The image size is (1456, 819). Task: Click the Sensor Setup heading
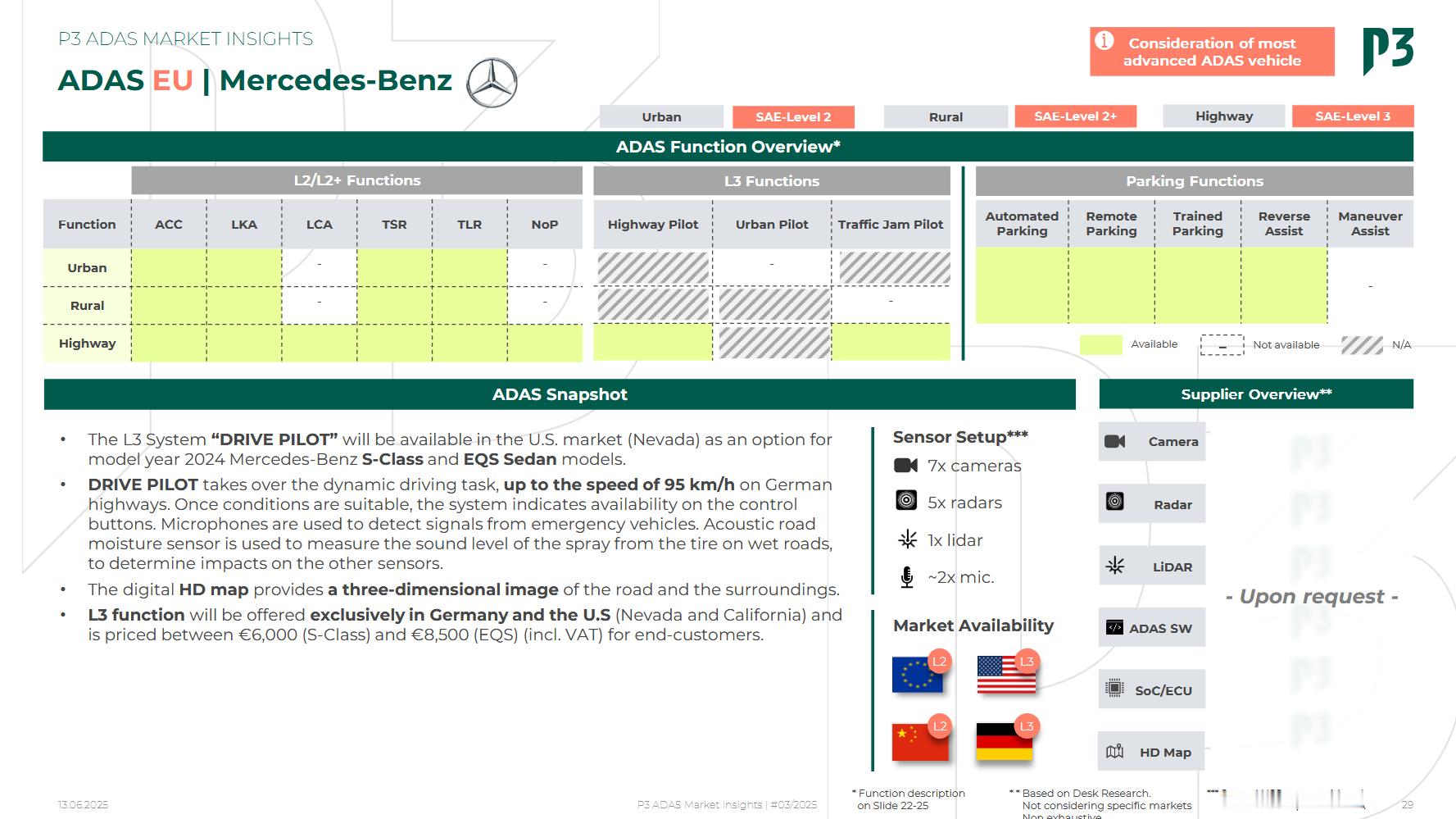pos(960,437)
